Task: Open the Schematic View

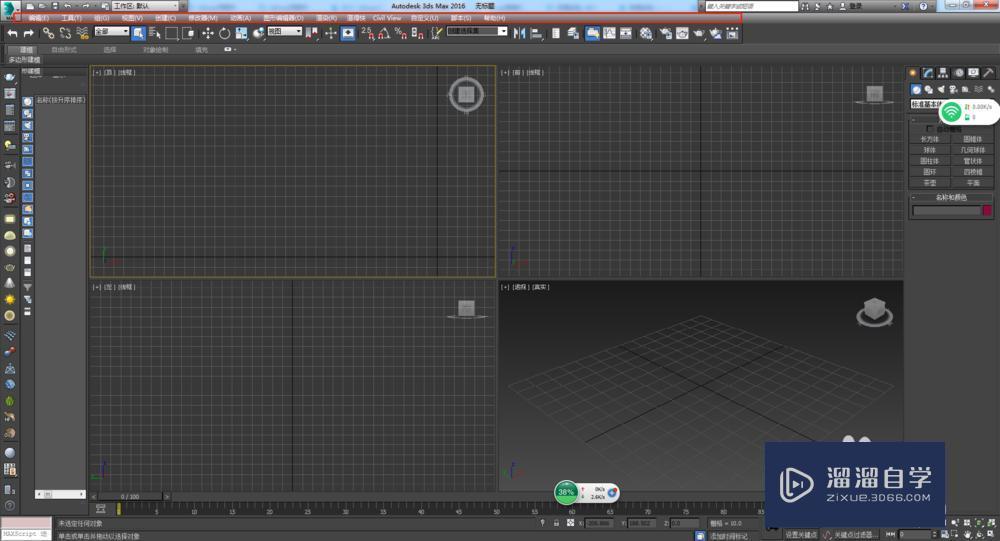Action: [x=626, y=33]
